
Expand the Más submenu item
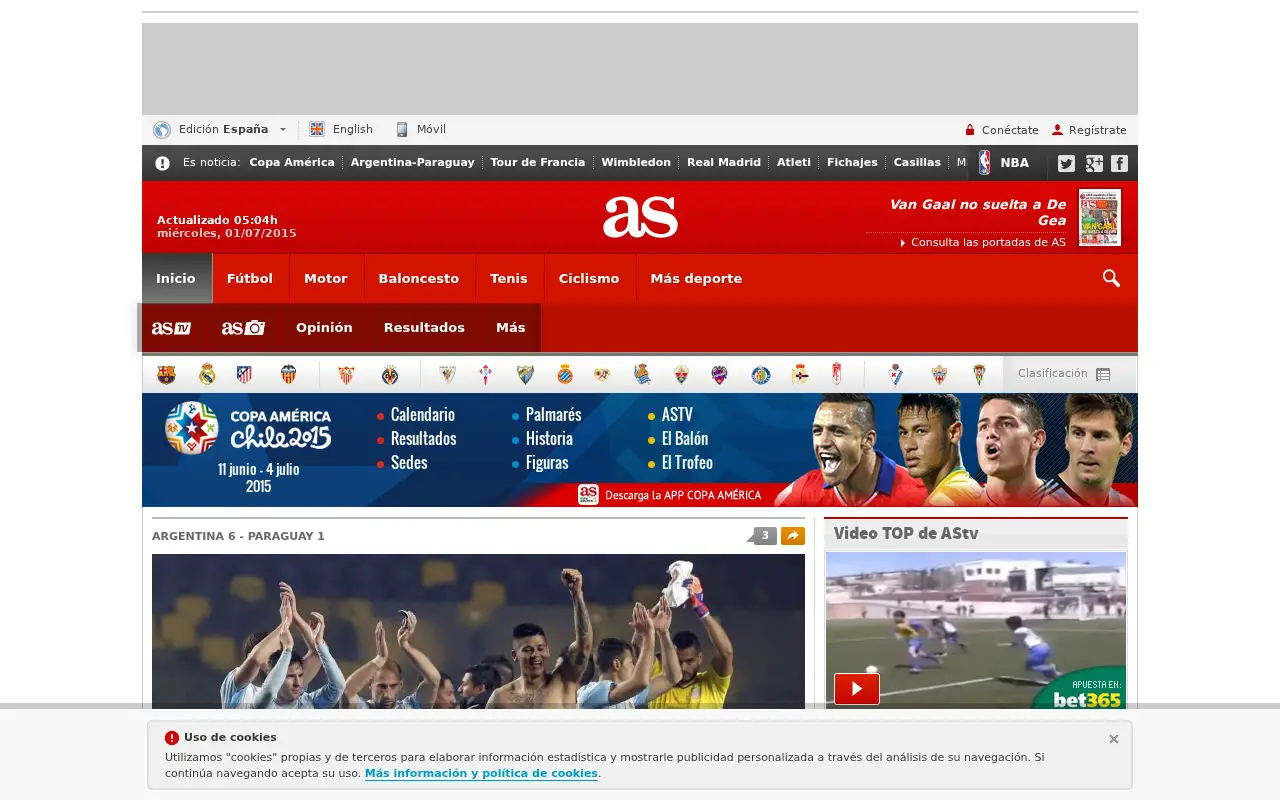click(x=510, y=328)
